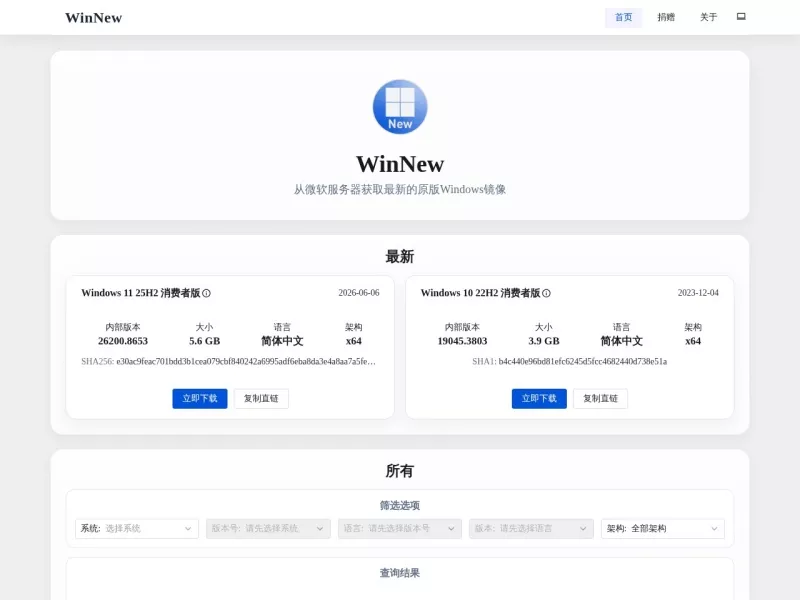Click the date 2023-12-04
The height and width of the screenshot is (600, 800).
point(698,293)
